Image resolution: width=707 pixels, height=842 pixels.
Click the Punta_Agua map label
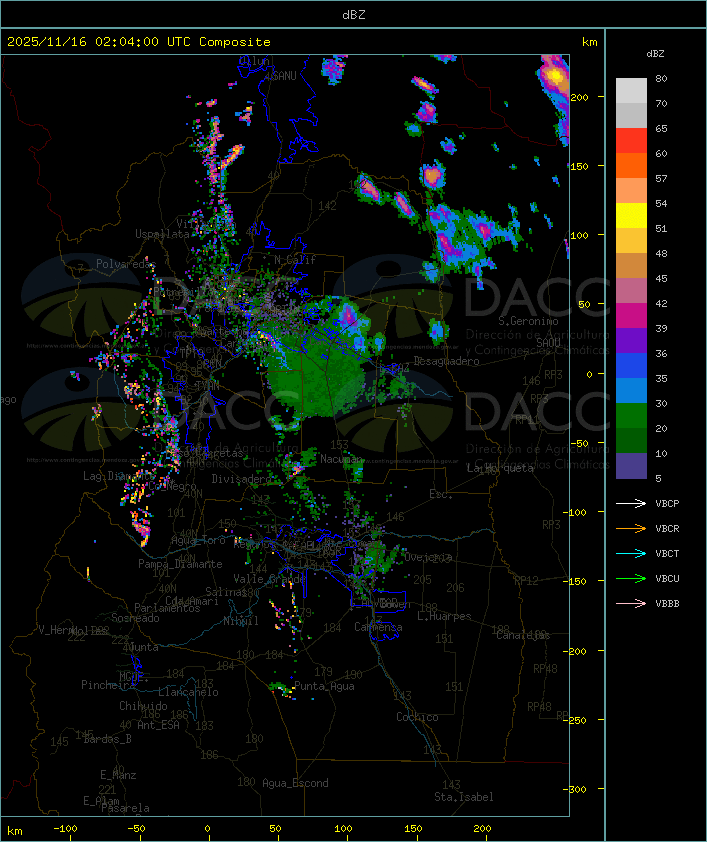click(324, 686)
